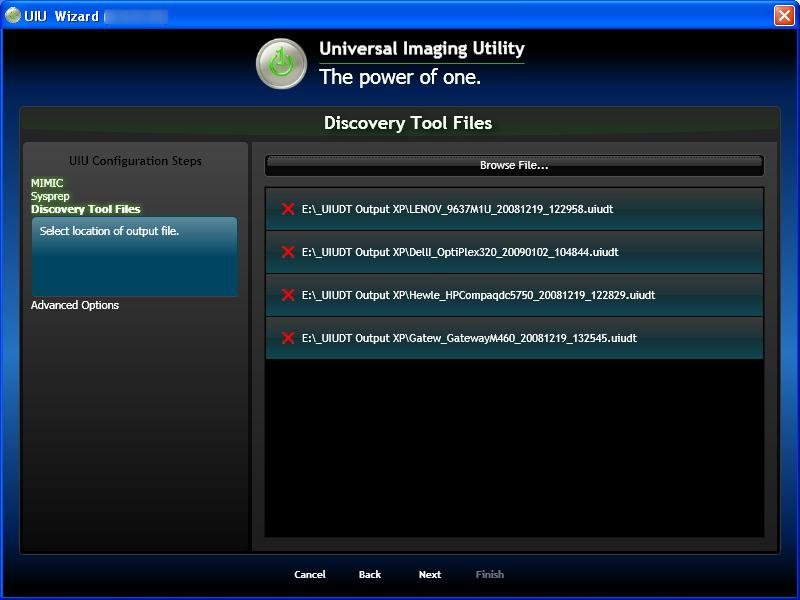Select the LENOV_9637M1U file row
This screenshot has height=600, width=800.
point(460,209)
